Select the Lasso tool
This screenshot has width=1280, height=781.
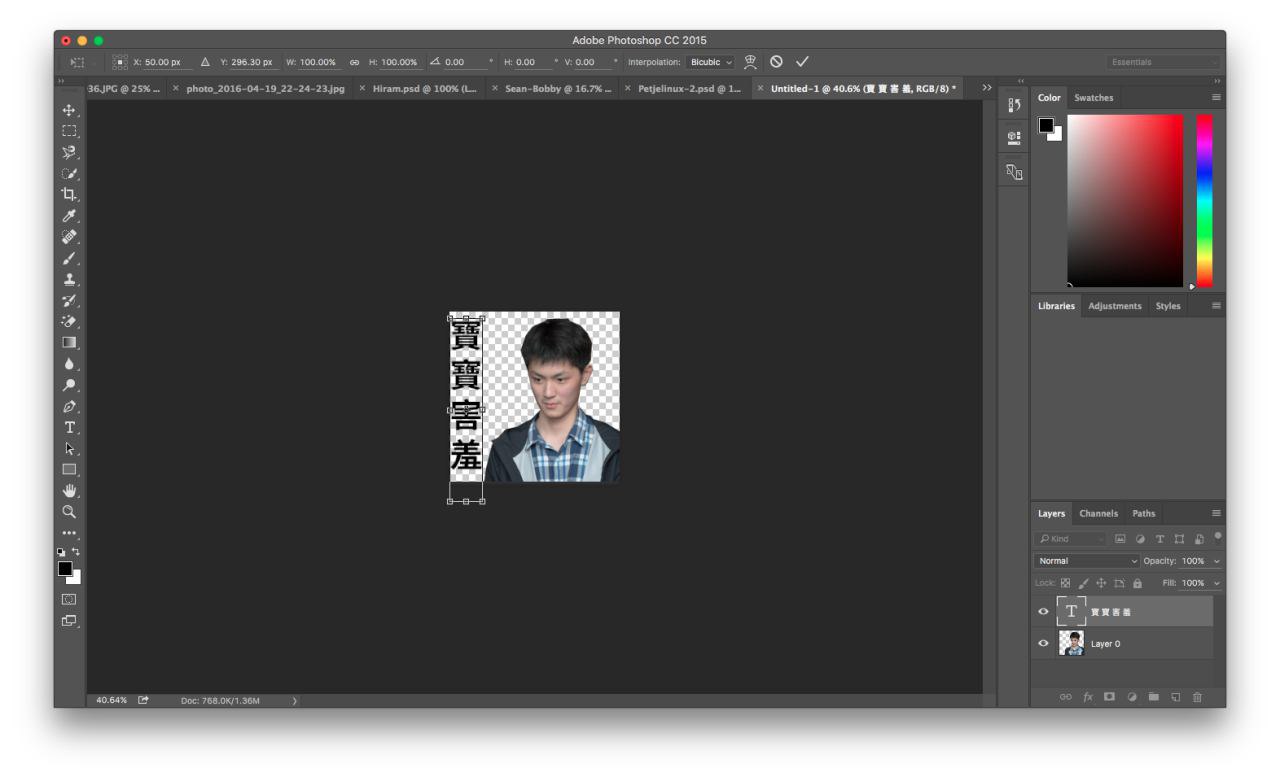point(69,152)
